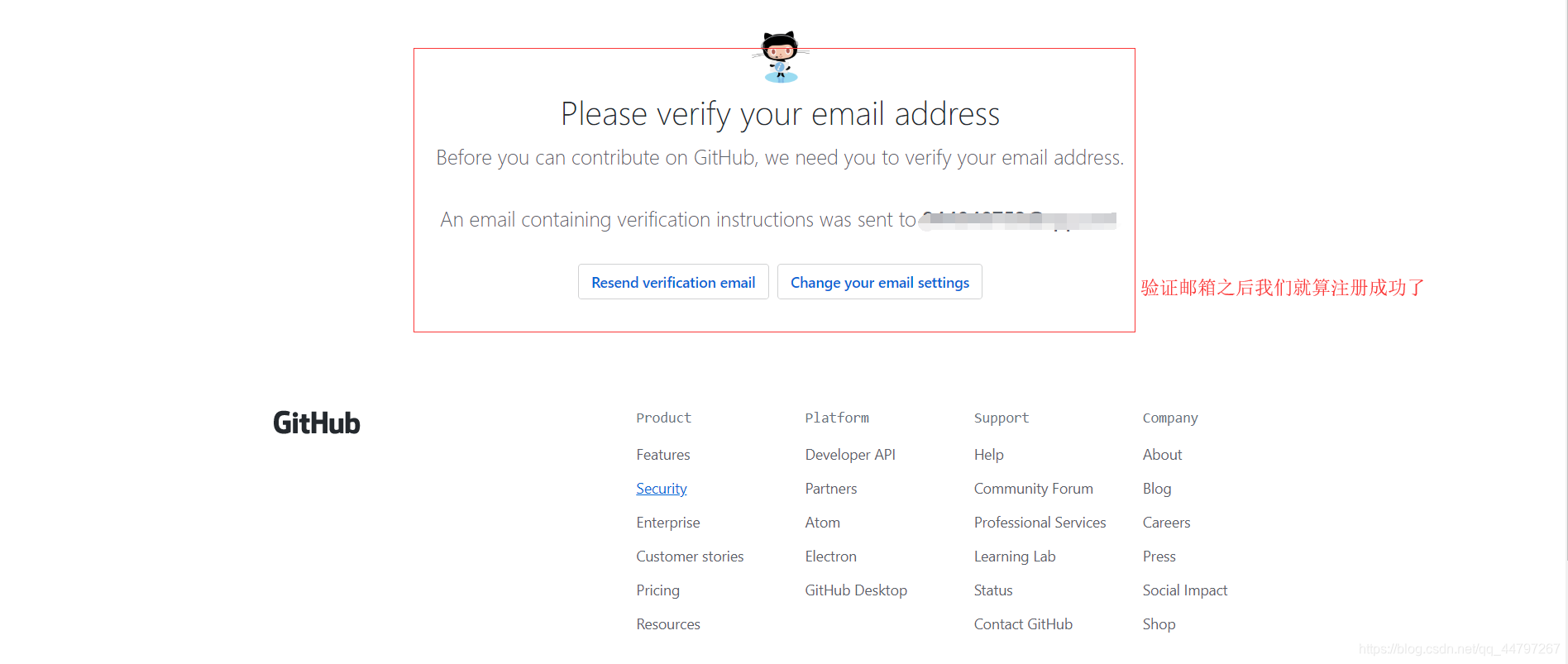This screenshot has width=1568, height=664.
Task: Click the Support column heading
Action: 1002,418
